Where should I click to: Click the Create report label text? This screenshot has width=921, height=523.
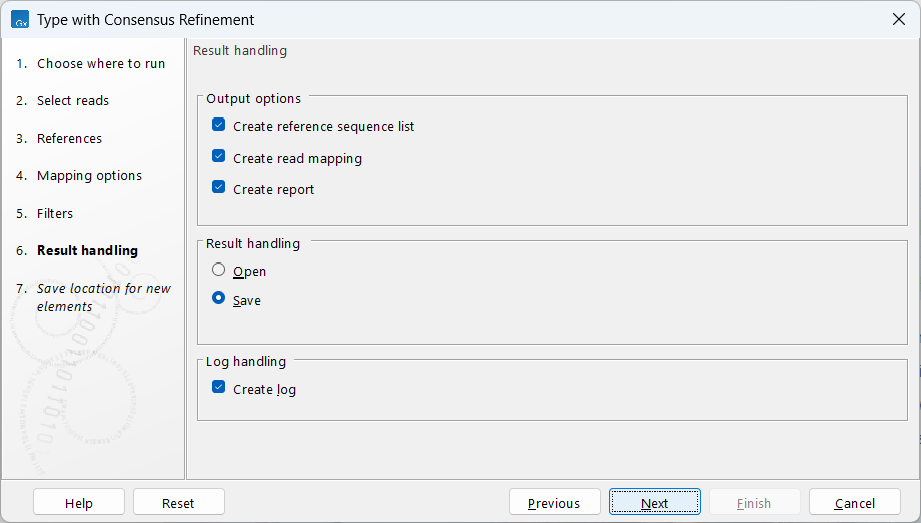273,190
